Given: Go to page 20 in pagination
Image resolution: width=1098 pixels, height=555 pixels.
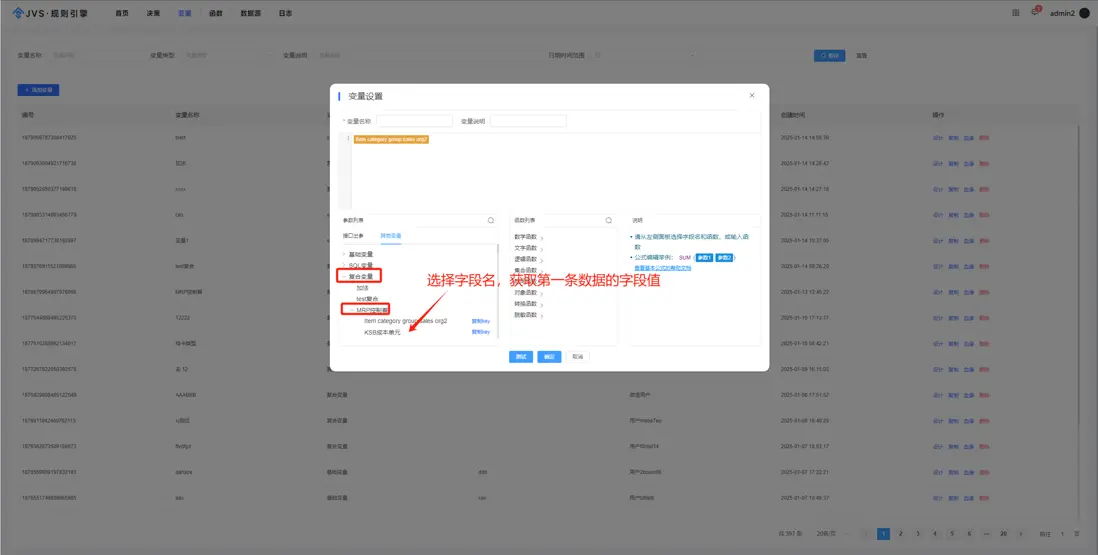Looking at the screenshot, I should 1003,534.
